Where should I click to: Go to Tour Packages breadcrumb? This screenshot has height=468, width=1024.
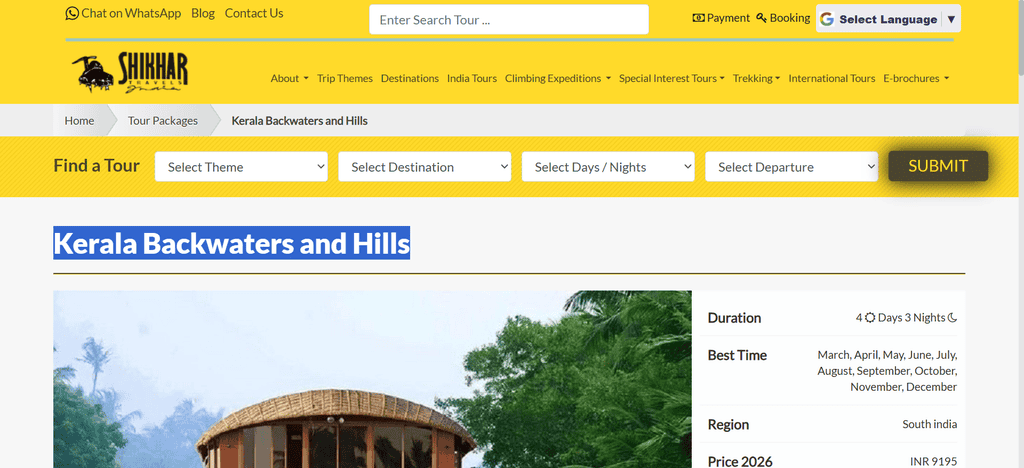coord(163,121)
